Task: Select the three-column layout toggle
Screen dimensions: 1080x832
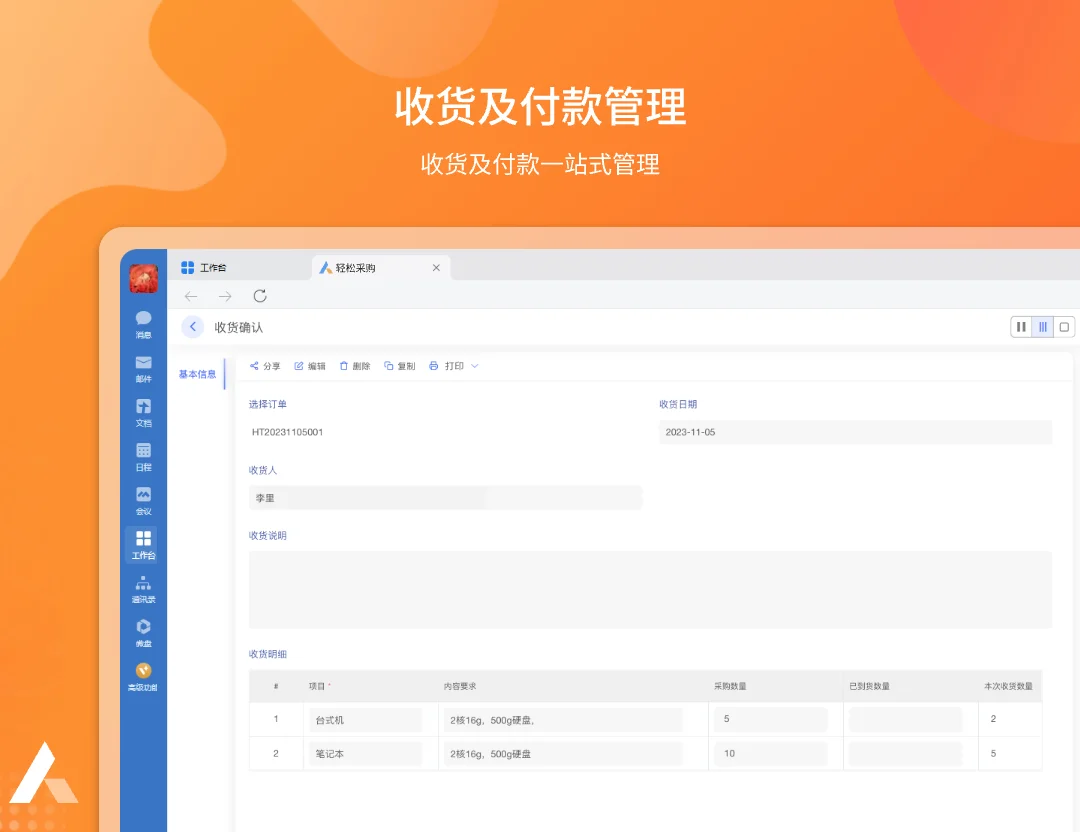Action: 1043,326
